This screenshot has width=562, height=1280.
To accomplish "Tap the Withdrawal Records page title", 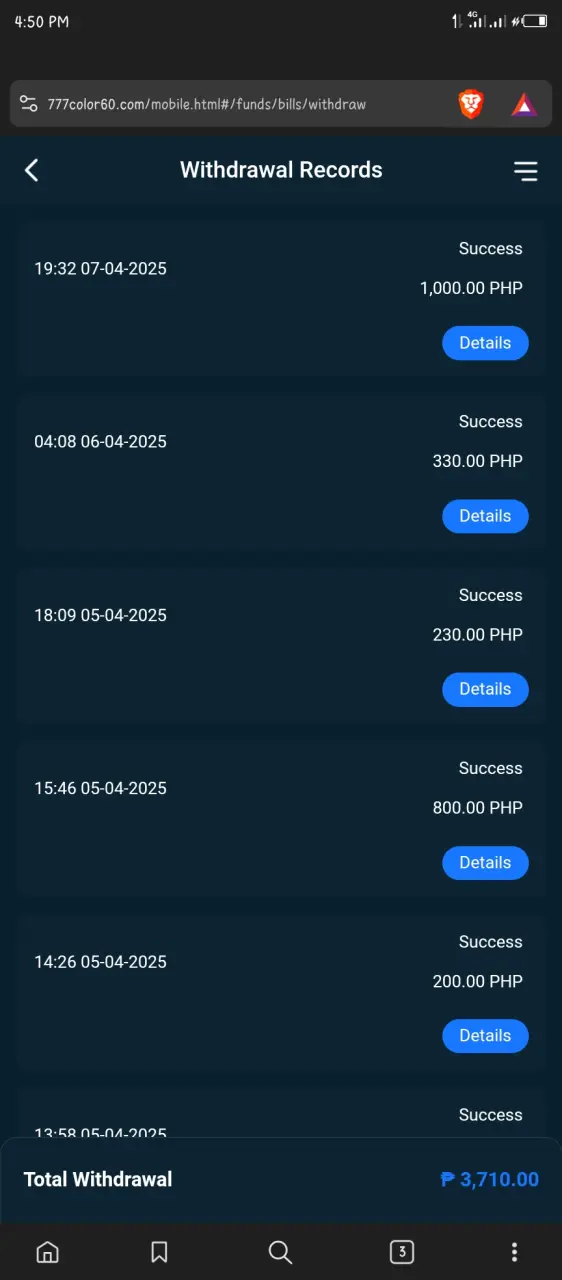I will (281, 170).
